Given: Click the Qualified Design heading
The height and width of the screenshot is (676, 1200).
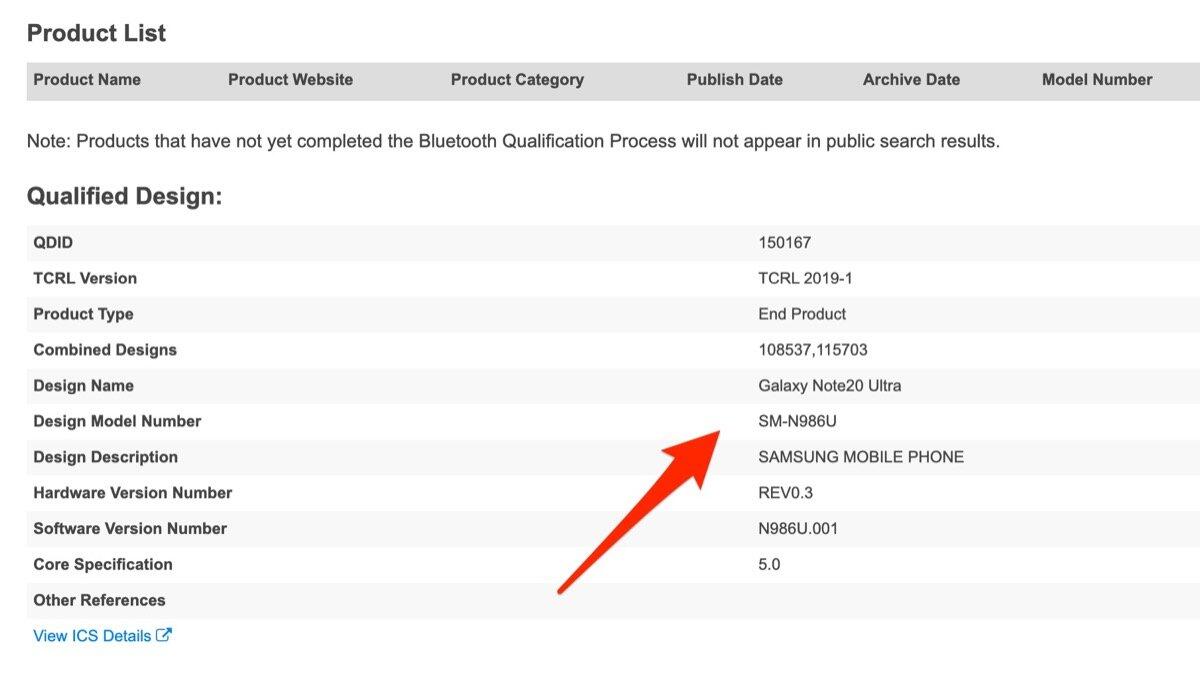Looking at the screenshot, I should (124, 196).
